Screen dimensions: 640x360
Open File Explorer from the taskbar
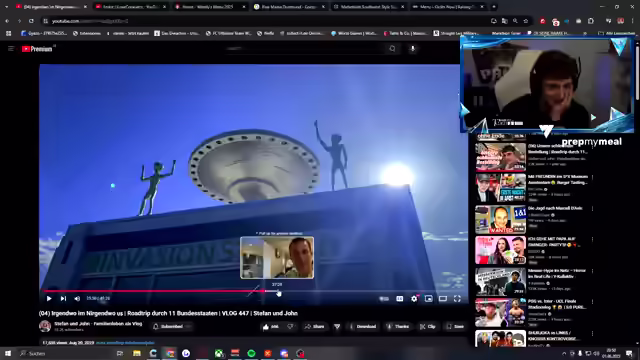pyautogui.click(x=137, y=353)
